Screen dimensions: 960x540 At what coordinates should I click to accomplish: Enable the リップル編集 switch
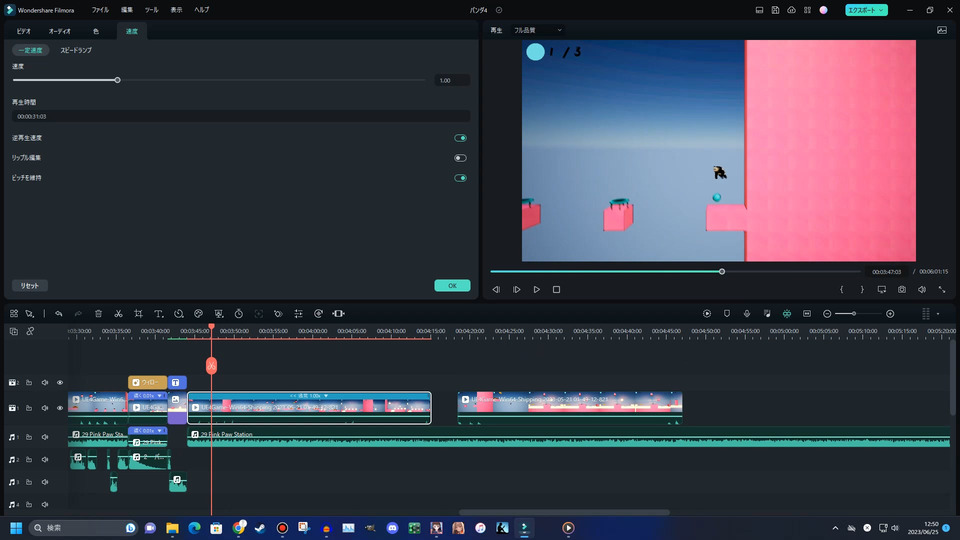point(460,158)
